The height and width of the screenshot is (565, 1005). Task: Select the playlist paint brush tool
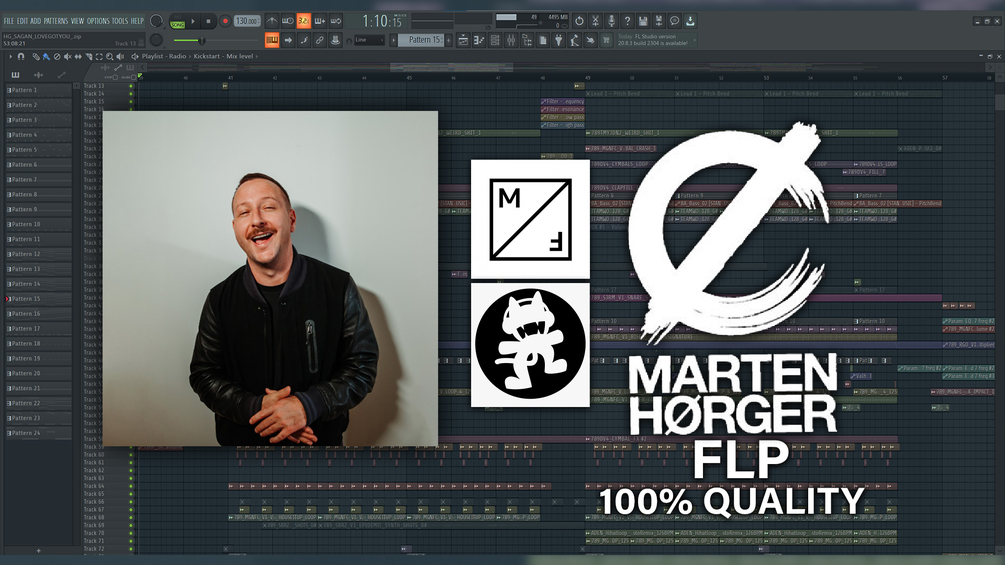[46, 56]
